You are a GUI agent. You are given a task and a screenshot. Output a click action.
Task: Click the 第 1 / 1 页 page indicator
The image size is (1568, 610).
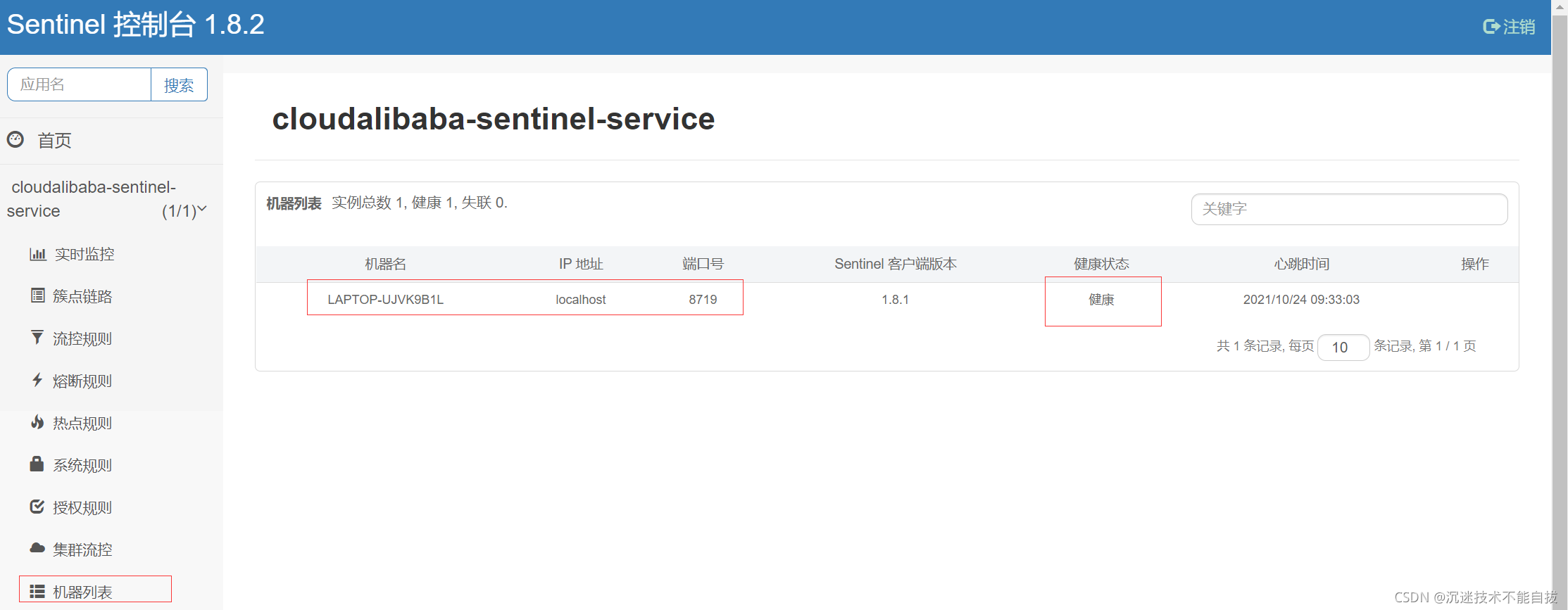tap(1448, 346)
